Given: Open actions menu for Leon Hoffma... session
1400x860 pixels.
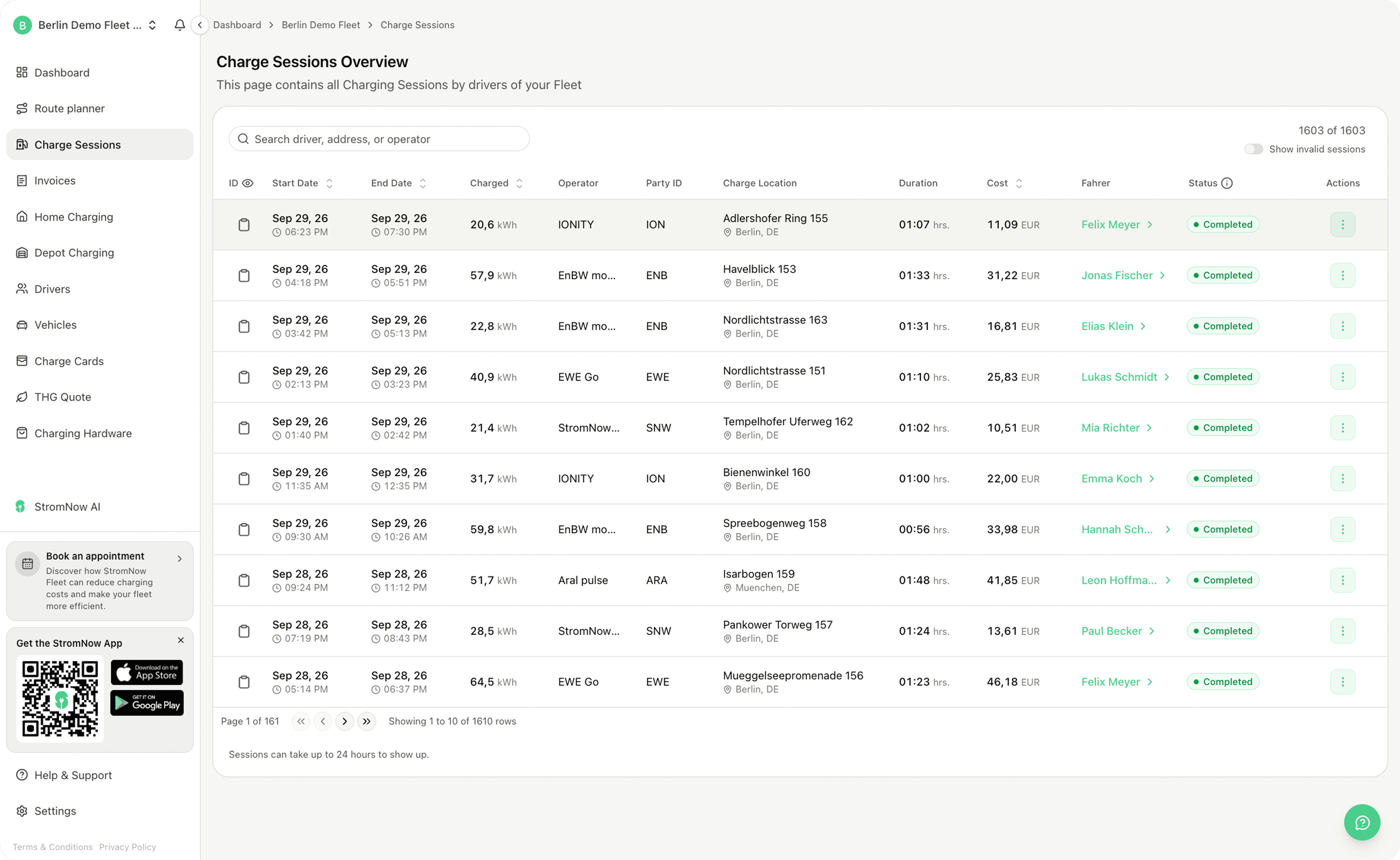Looking at the screenshot, I should pos(1342,580).
